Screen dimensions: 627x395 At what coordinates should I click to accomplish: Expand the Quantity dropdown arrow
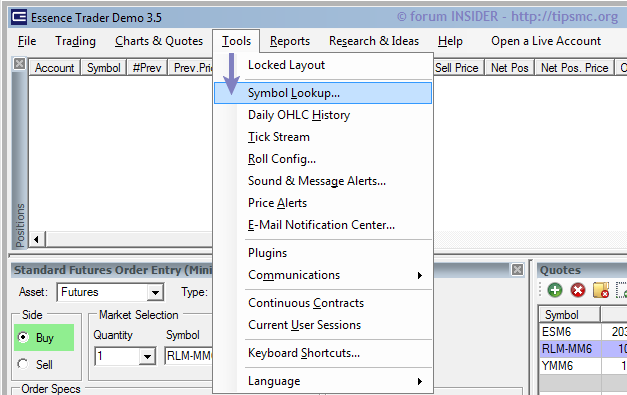pos(147,356)
